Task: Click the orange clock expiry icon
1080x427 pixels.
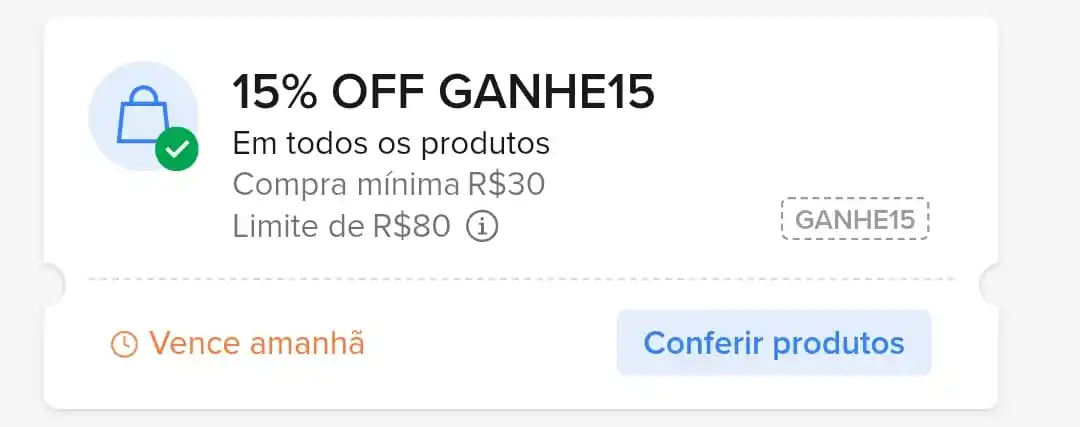Action: point(125,344)
